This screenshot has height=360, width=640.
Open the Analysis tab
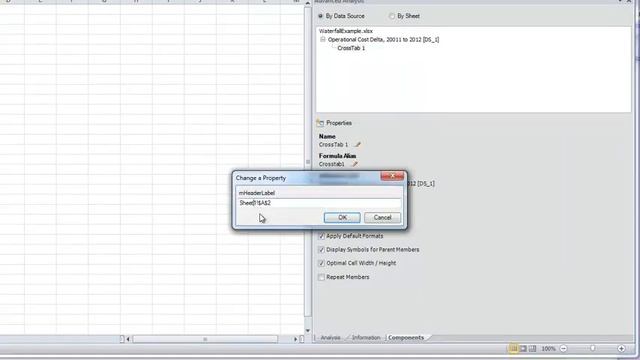(330, 338)
